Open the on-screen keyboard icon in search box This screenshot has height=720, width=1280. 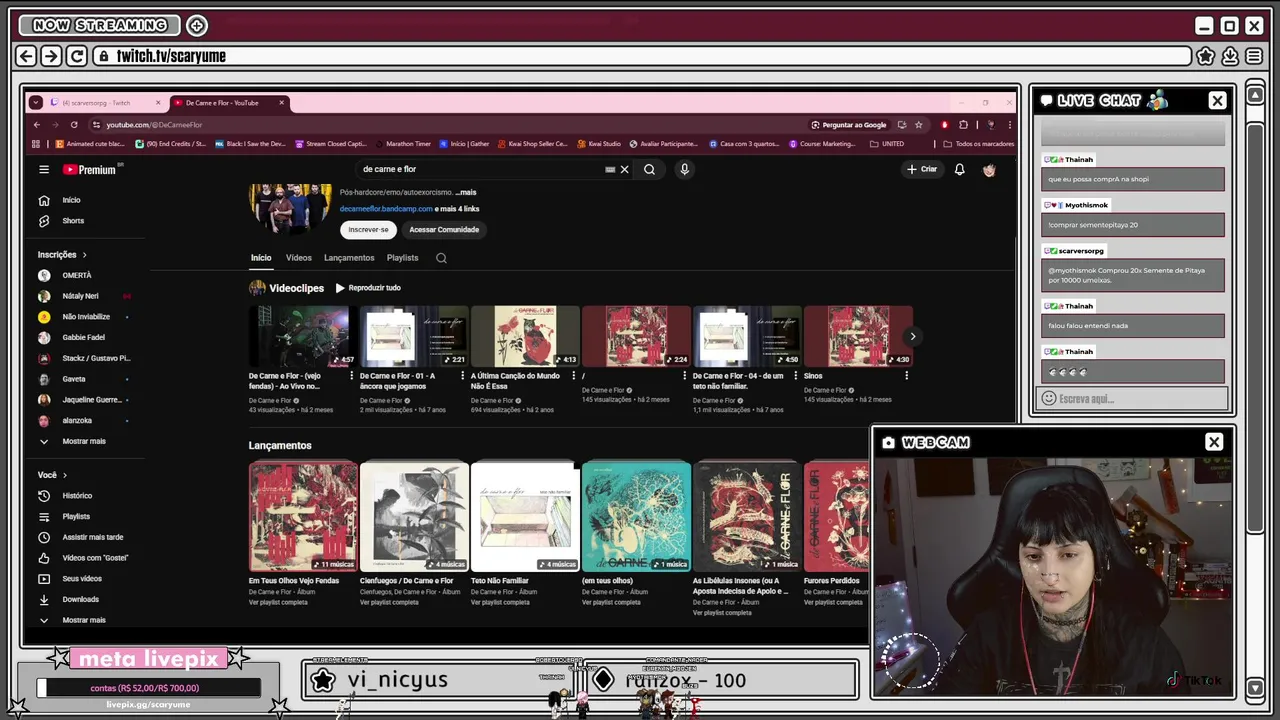click(x=610, y=170)
